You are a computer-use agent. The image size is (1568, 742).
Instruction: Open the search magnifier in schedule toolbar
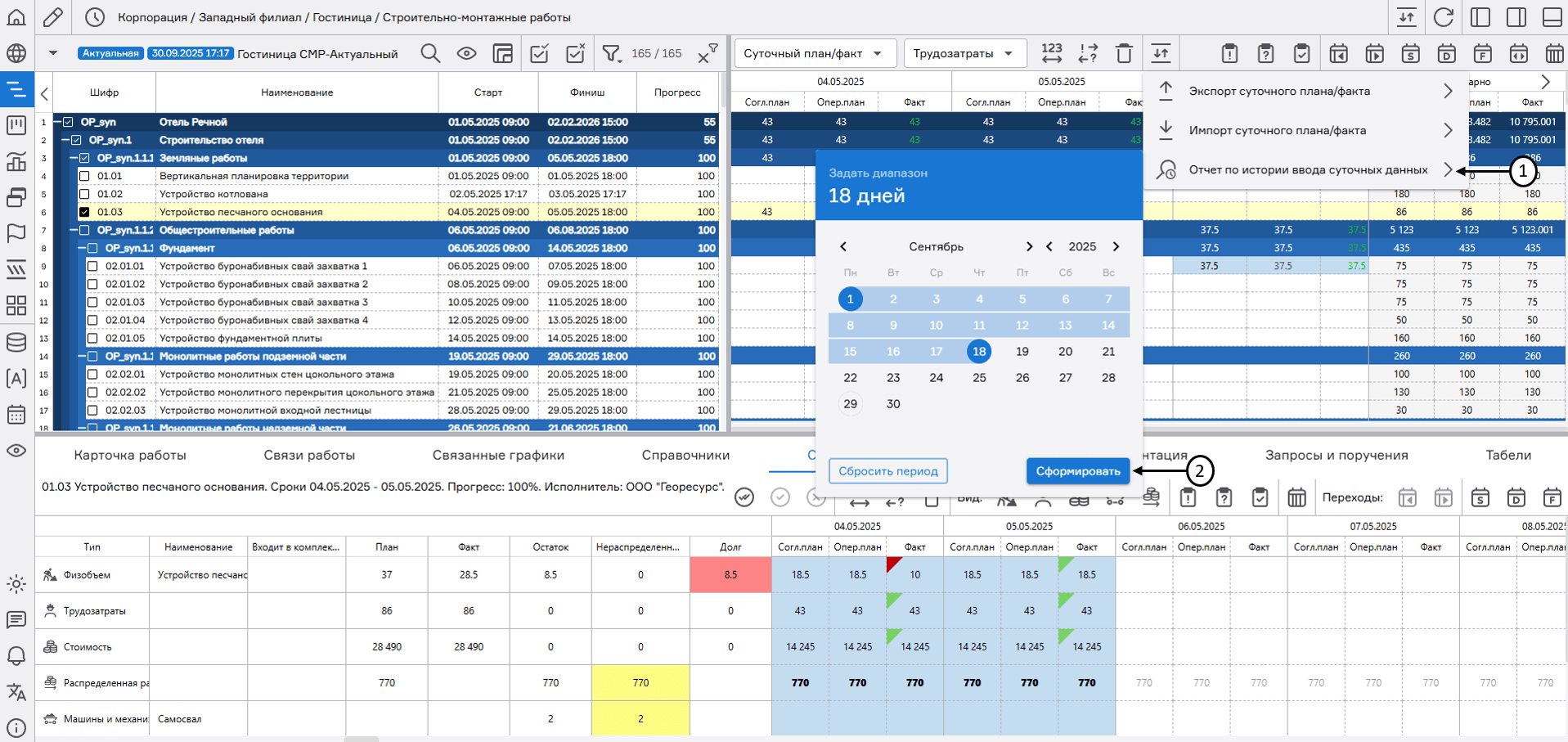pos(430,54)
